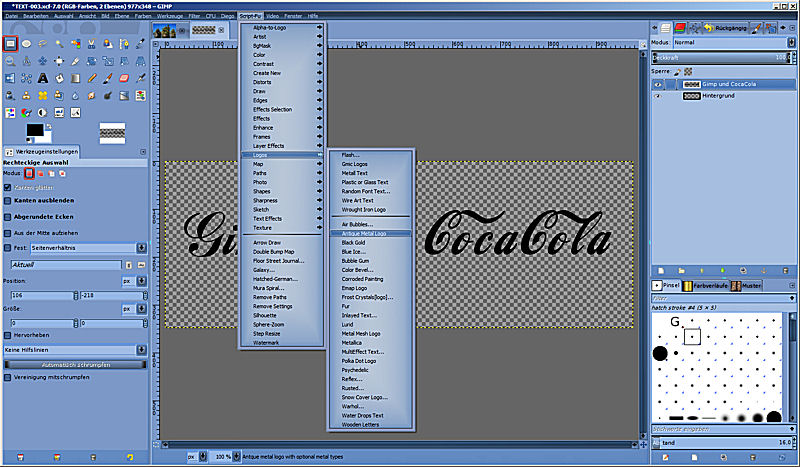Open the Rückgängig undo history tab

pyautogui.click(x=726, y=28)
